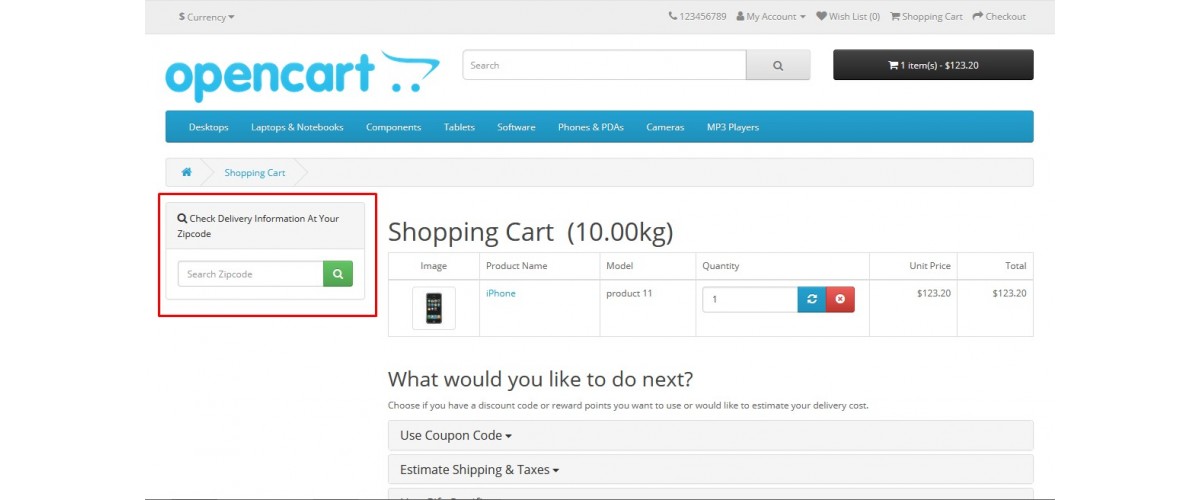The height and width of the screenshot is (500, 1200).
Task: Select Phones & PDAs category
Action: (x=590, y=127)
